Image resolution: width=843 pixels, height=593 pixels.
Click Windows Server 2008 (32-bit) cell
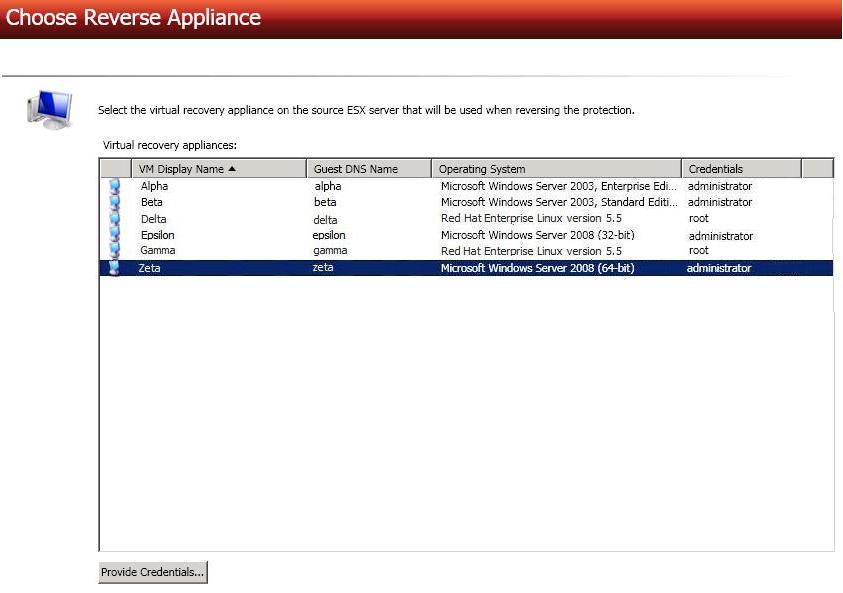(x=538, y=235)
